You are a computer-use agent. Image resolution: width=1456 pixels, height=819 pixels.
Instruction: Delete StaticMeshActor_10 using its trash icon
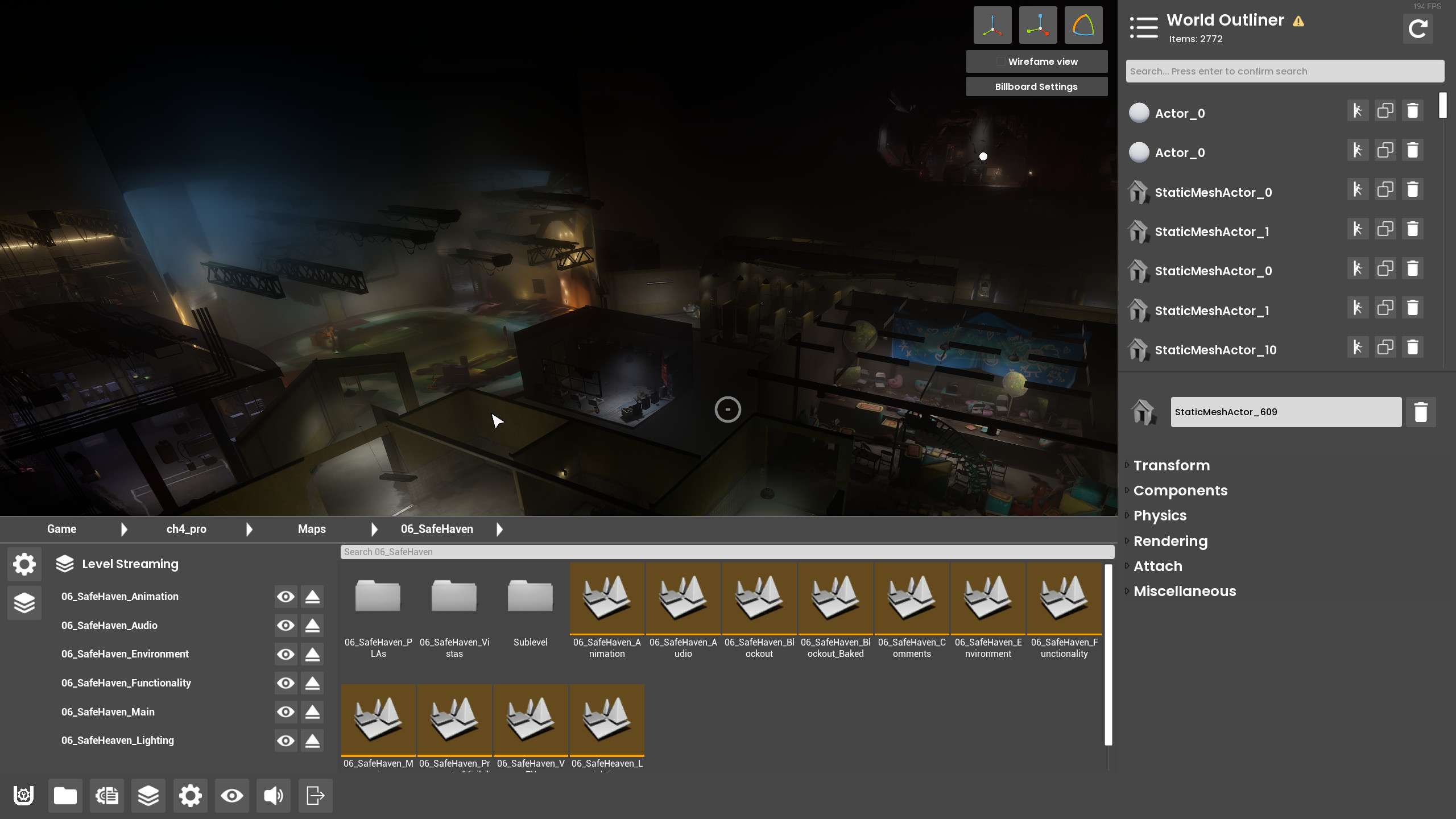pos(1413,346)
